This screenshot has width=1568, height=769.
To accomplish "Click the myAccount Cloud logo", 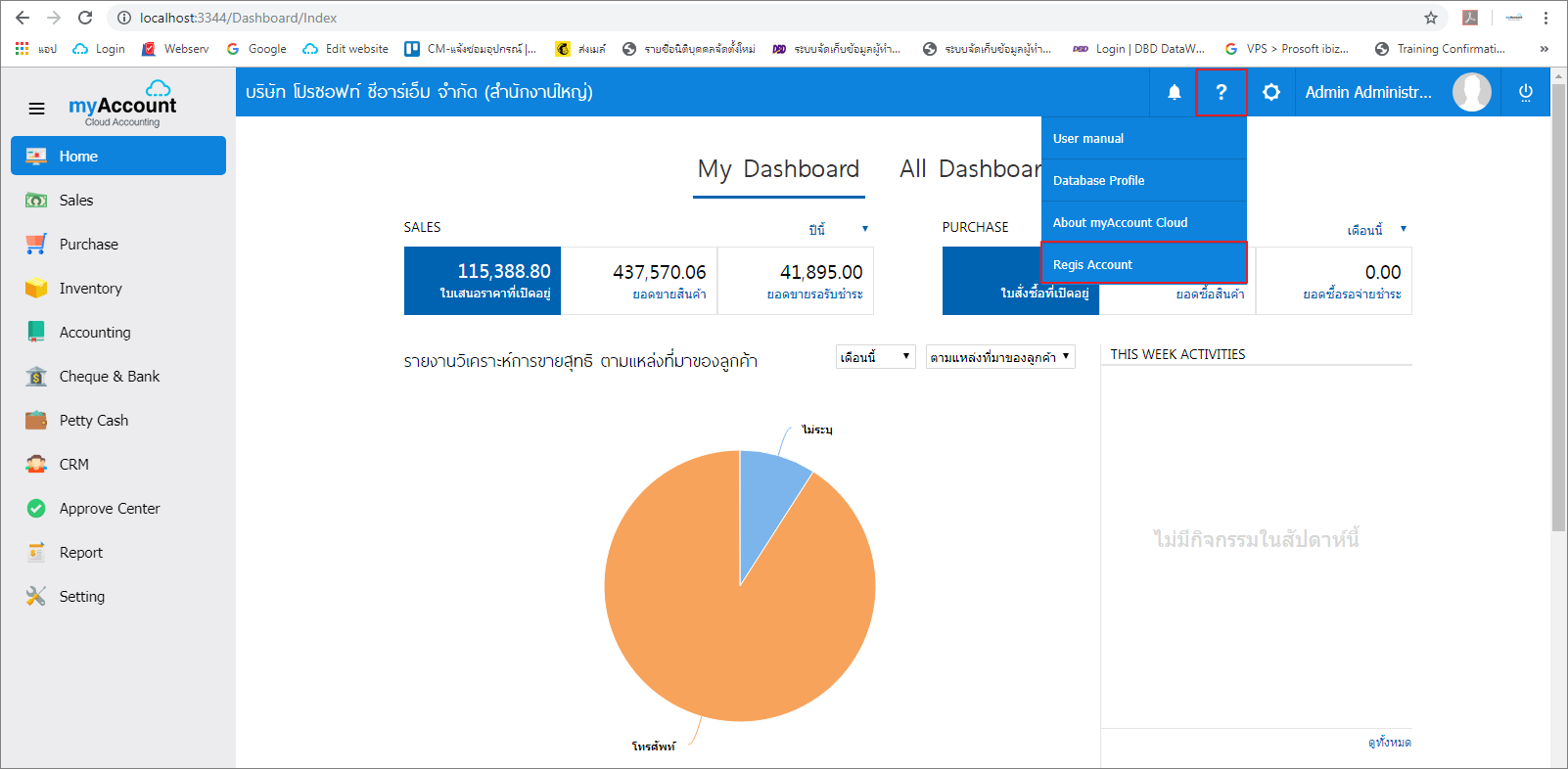I will pos(122,104).
